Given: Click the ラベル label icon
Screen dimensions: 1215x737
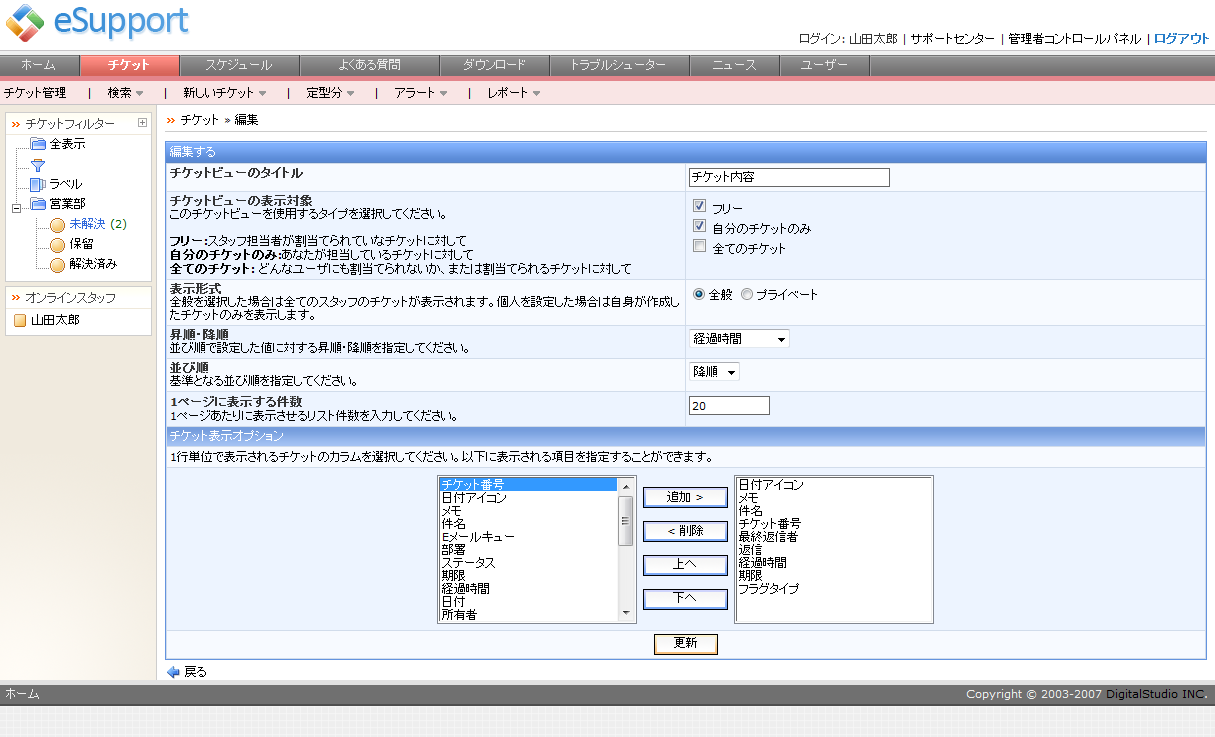Looking at the screenshot, I should (38, 184).
